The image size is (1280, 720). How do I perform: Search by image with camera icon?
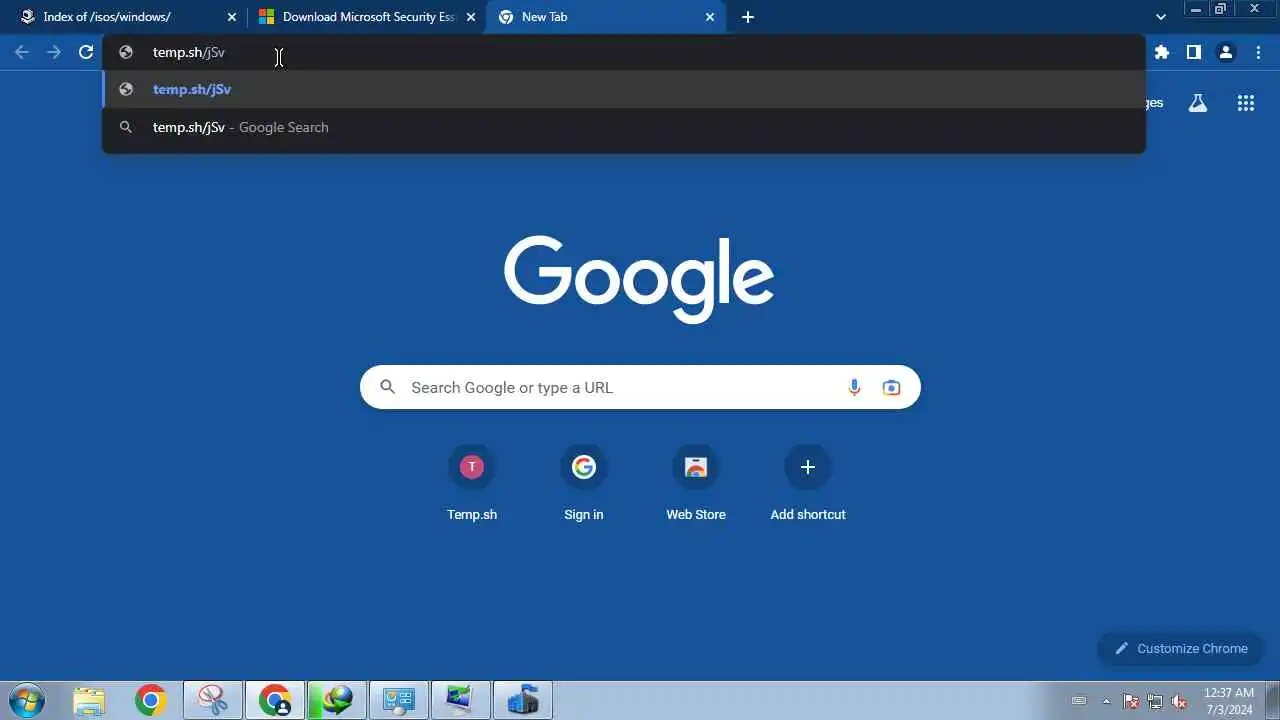pyautogui.click(x=891, y=387)
